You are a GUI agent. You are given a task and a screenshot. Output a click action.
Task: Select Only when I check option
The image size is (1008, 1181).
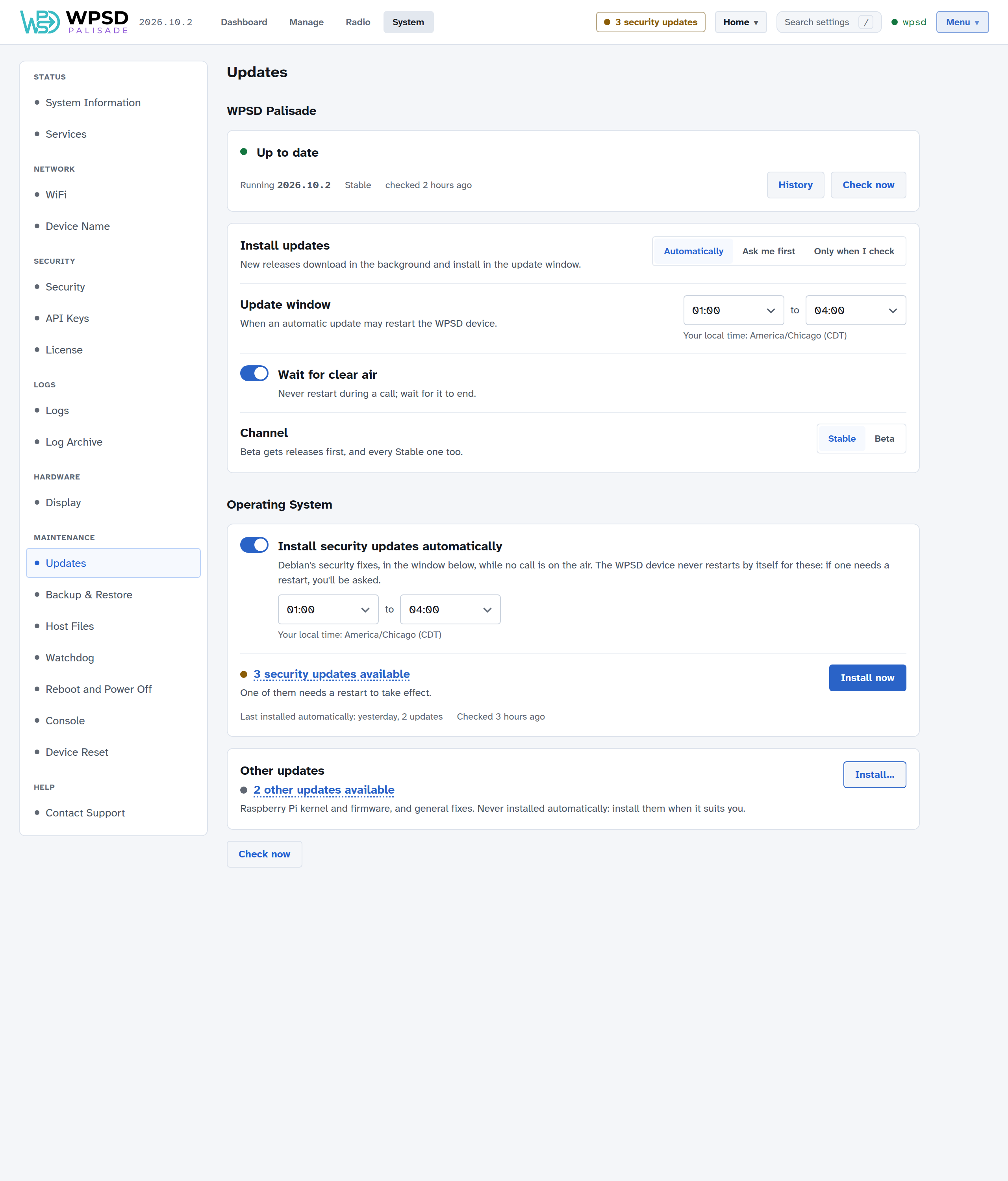(x=854, y=252)
